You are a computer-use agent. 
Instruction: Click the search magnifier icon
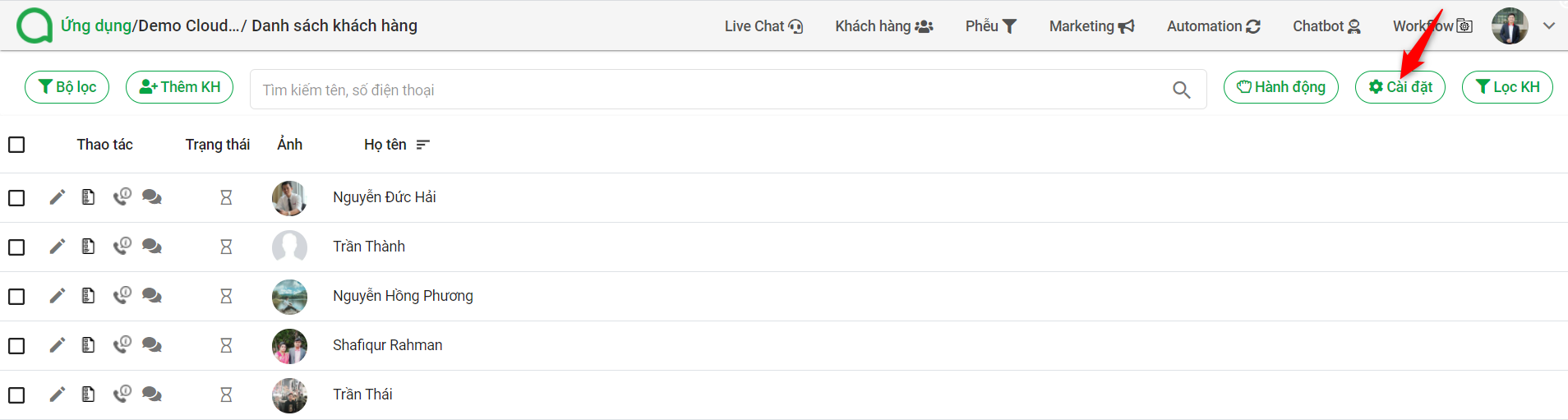(x=1181, y=90)
